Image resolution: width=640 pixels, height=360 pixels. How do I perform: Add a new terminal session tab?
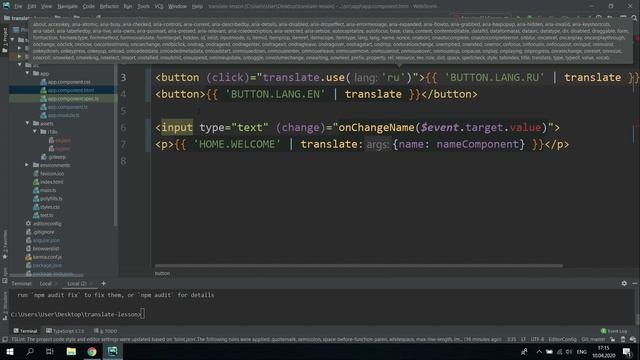pyautogui.click(x=103, y=283)
